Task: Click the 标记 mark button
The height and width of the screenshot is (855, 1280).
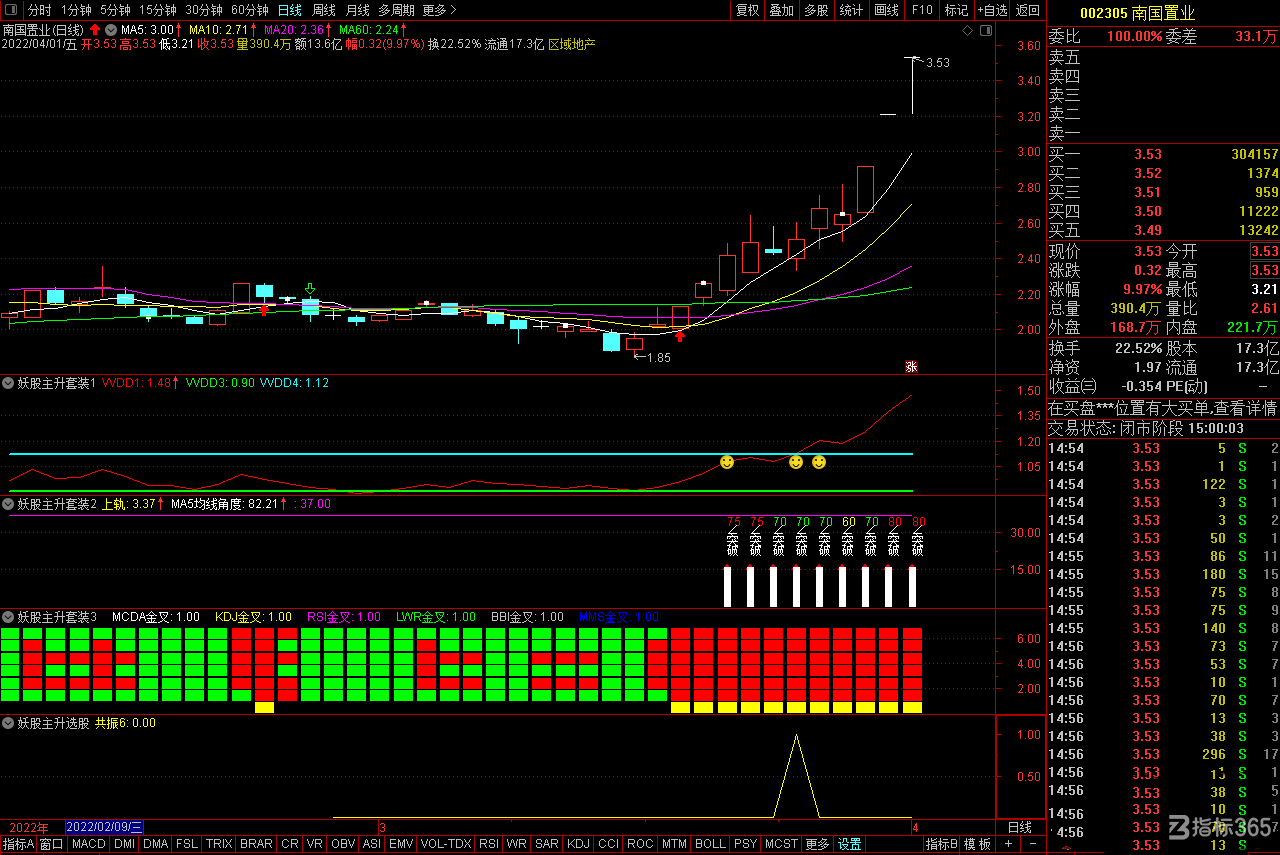Action: tap(956, 10)
